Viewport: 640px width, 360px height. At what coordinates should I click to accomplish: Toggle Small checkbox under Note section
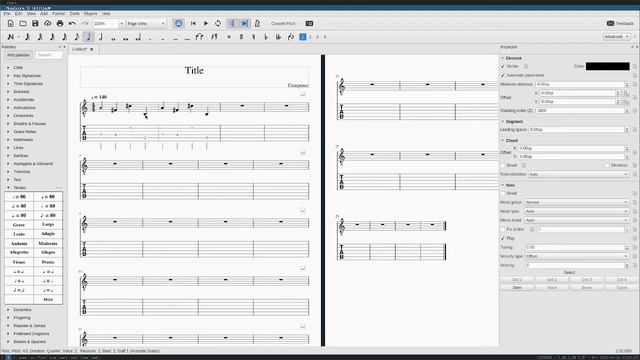click(x=503, y=193)
